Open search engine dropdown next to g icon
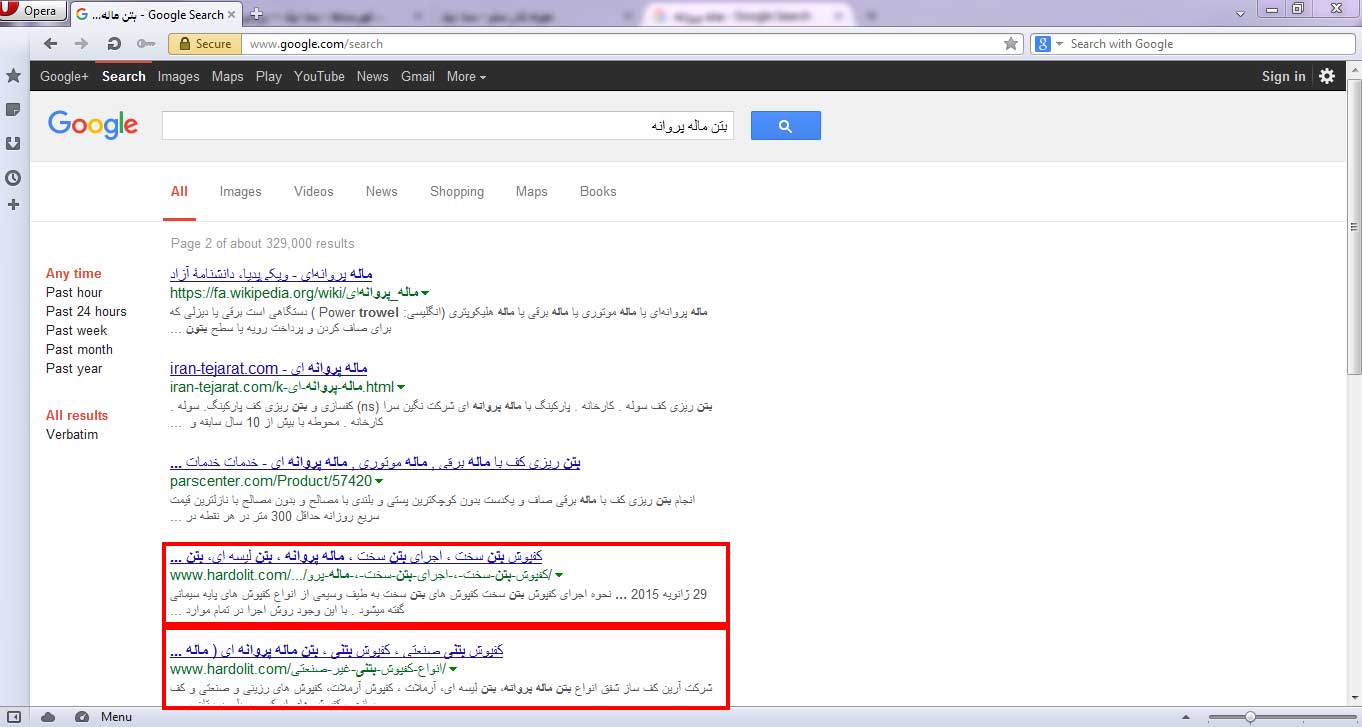 click(x=1058, y=44)
